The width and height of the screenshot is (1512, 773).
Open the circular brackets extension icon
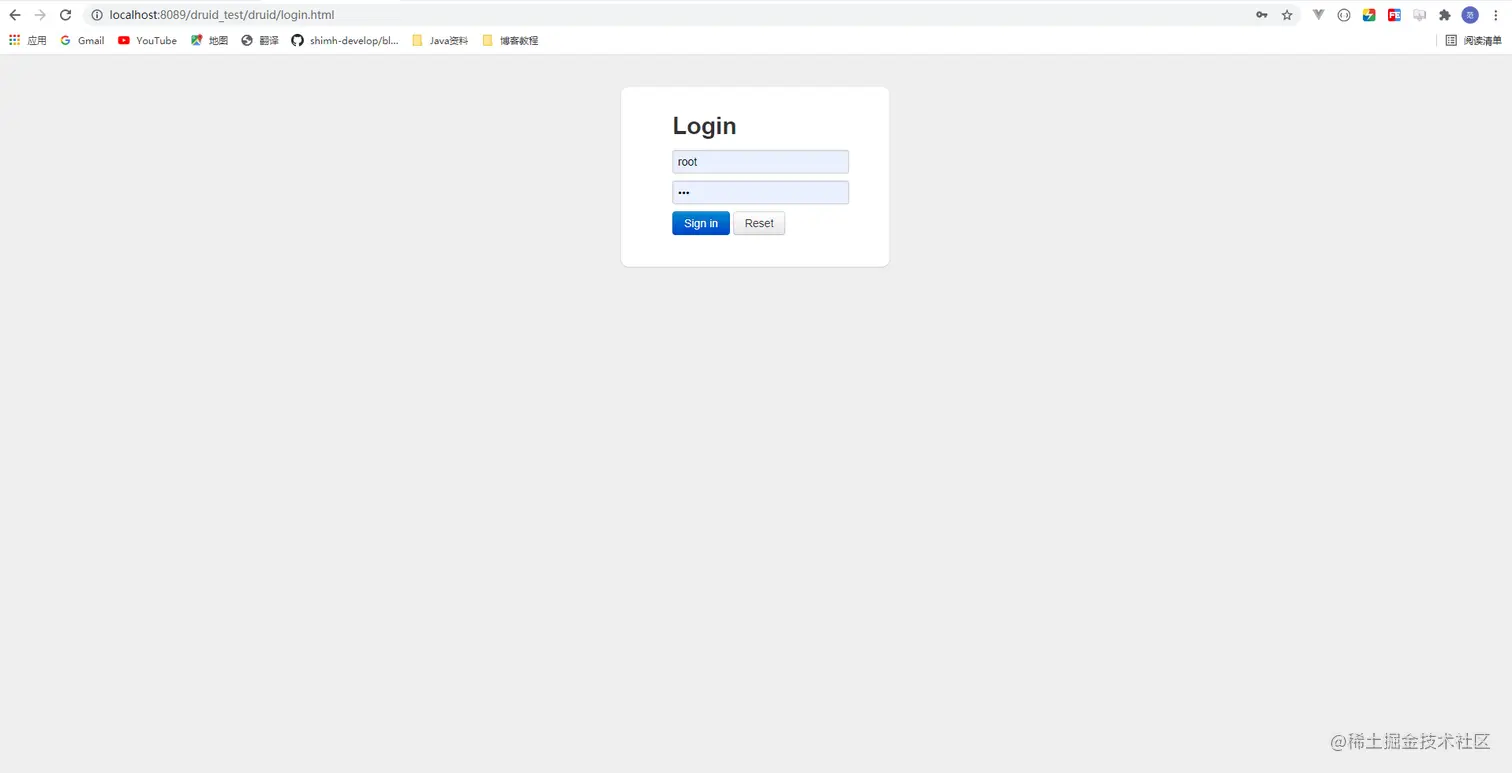click(x=1344, y=15)
